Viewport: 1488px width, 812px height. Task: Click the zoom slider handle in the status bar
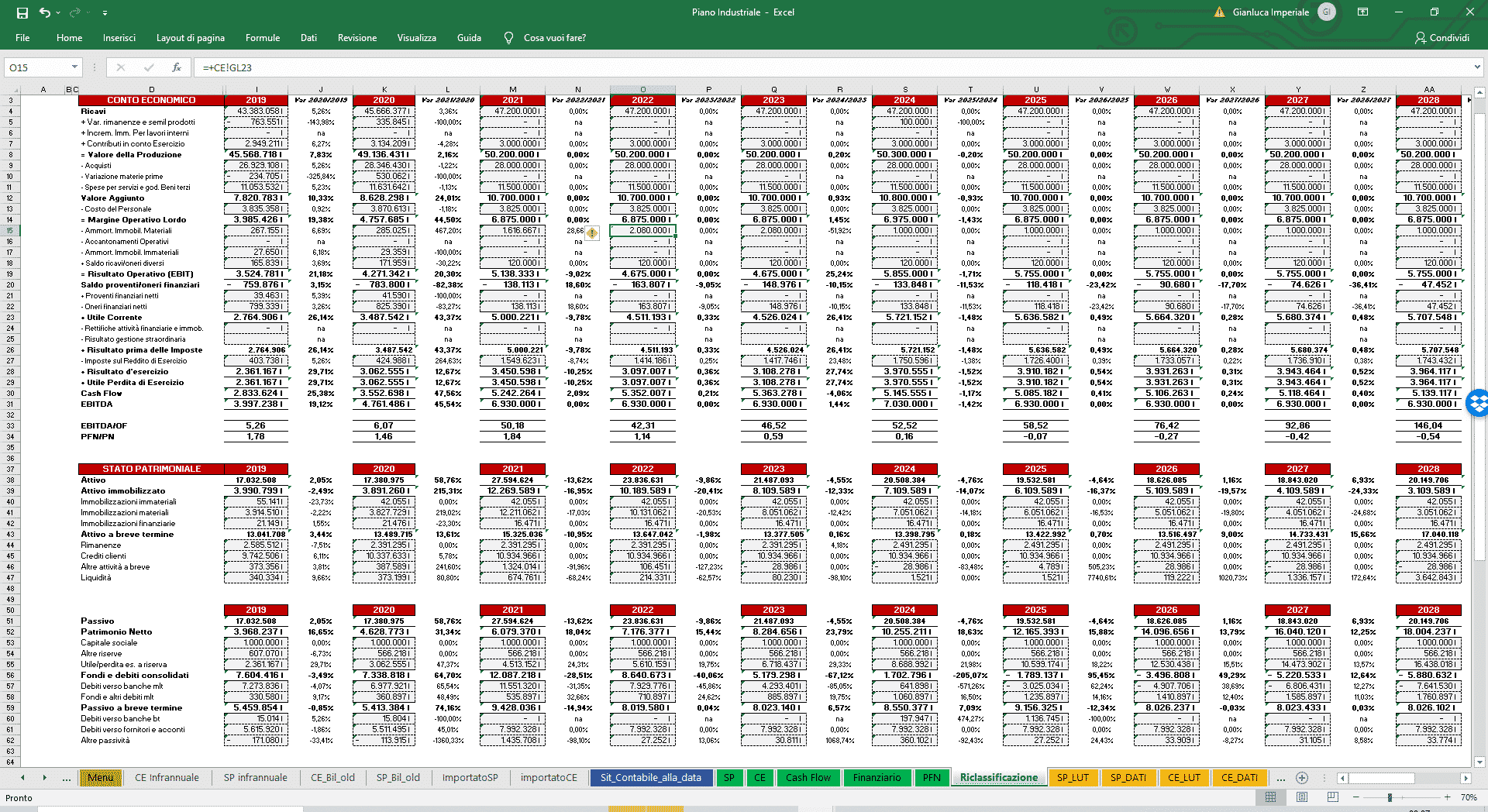pos(1390,797)
